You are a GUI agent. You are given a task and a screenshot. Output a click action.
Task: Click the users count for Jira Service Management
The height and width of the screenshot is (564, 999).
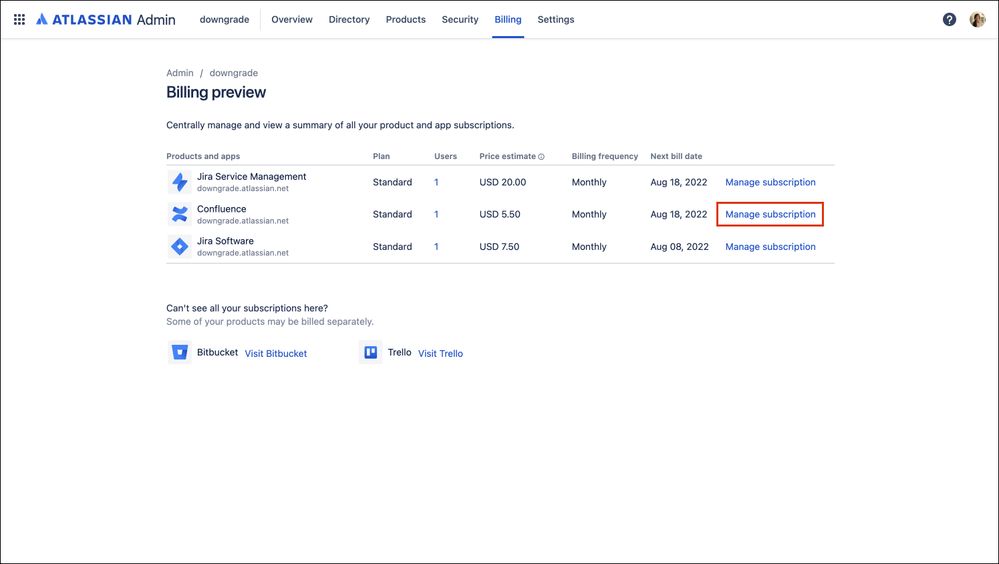point(436,182)
